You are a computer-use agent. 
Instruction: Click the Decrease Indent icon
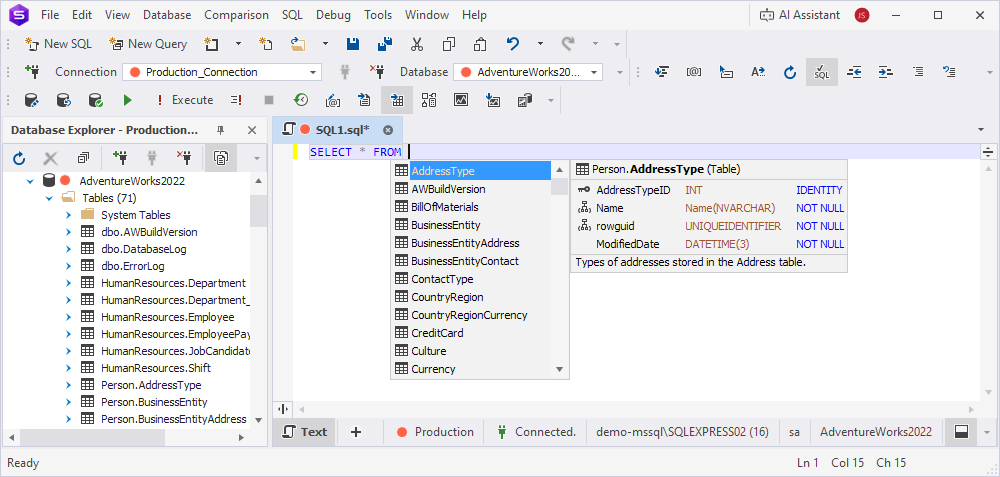point(854,72)
